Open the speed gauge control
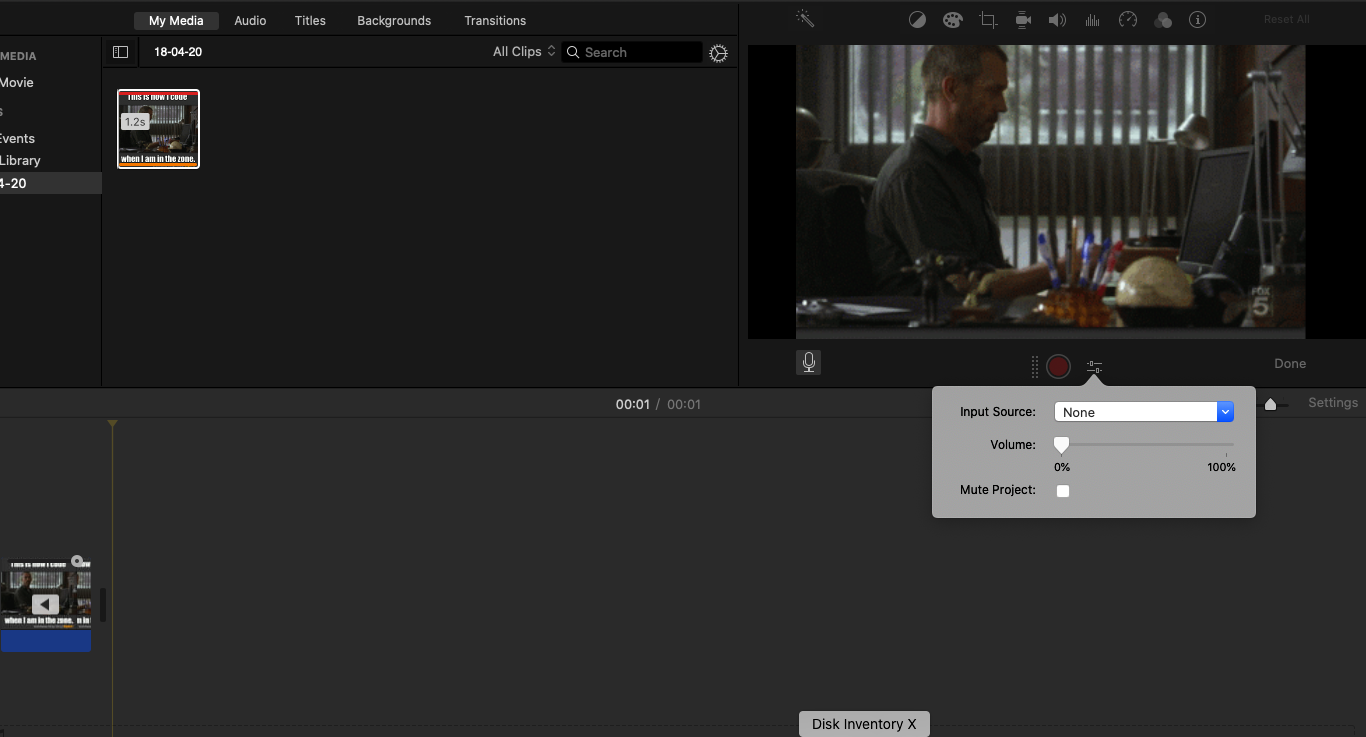 (1128, 20)
